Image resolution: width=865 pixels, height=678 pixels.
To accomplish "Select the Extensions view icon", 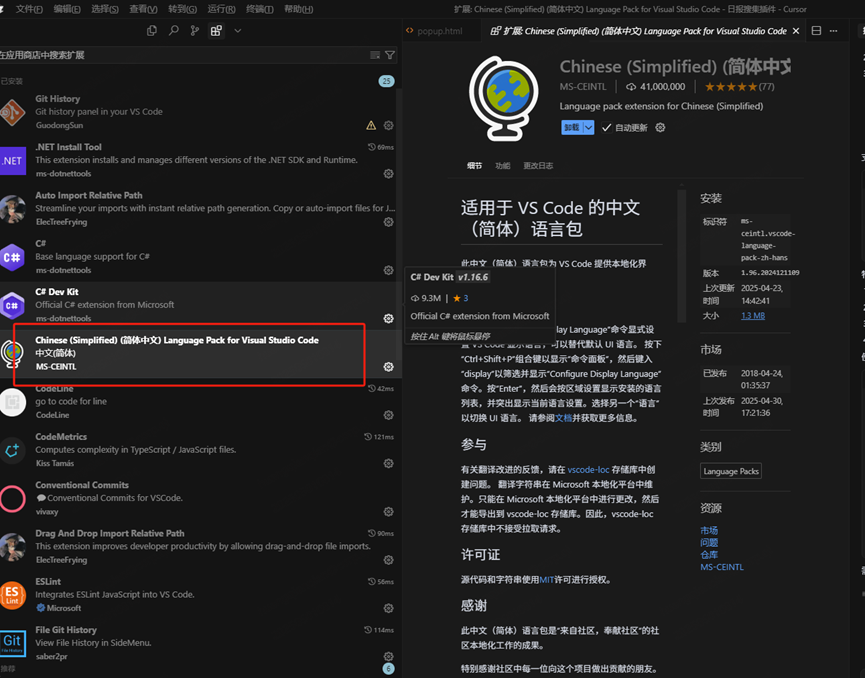I will 216,31.
